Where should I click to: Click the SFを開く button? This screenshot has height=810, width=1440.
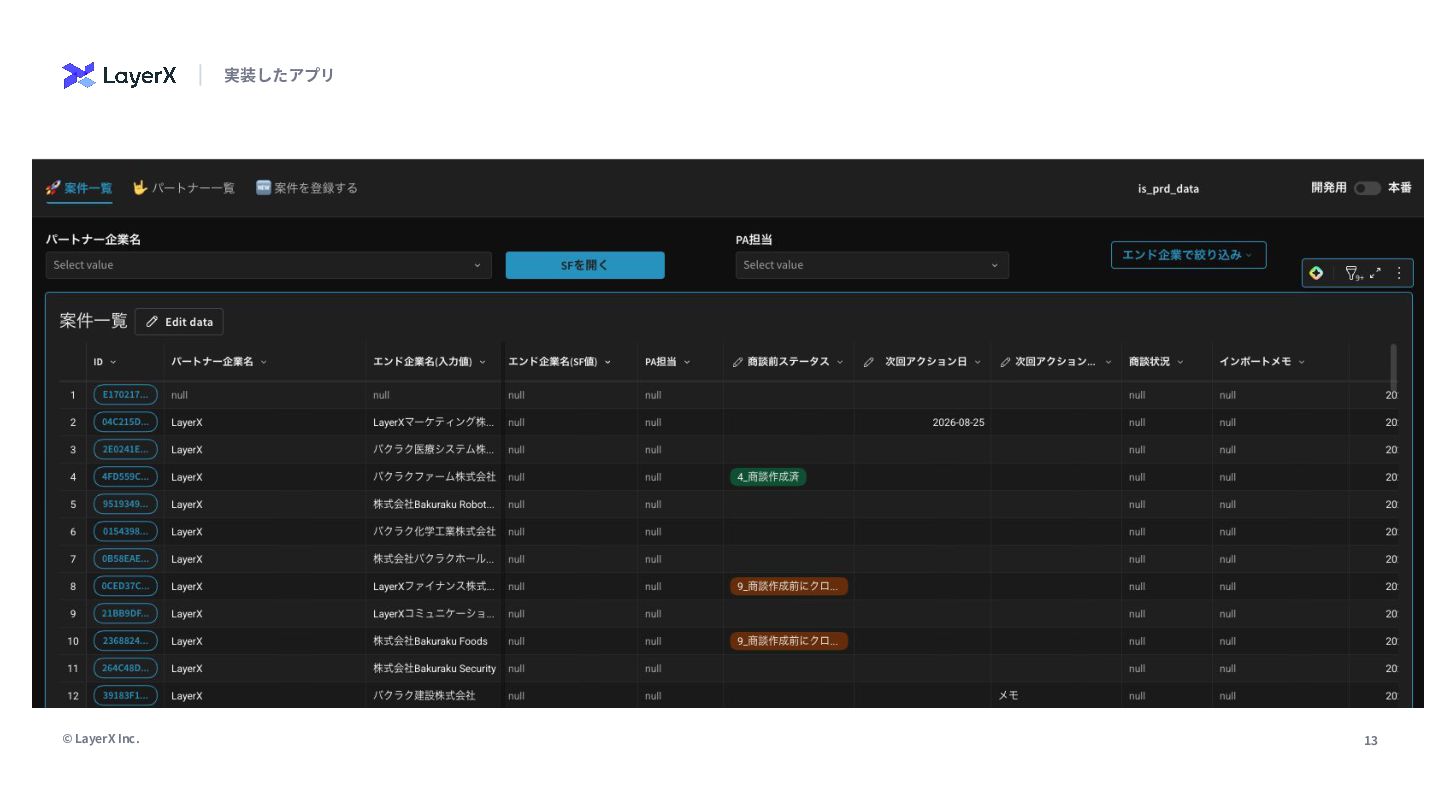pos(585,265)
